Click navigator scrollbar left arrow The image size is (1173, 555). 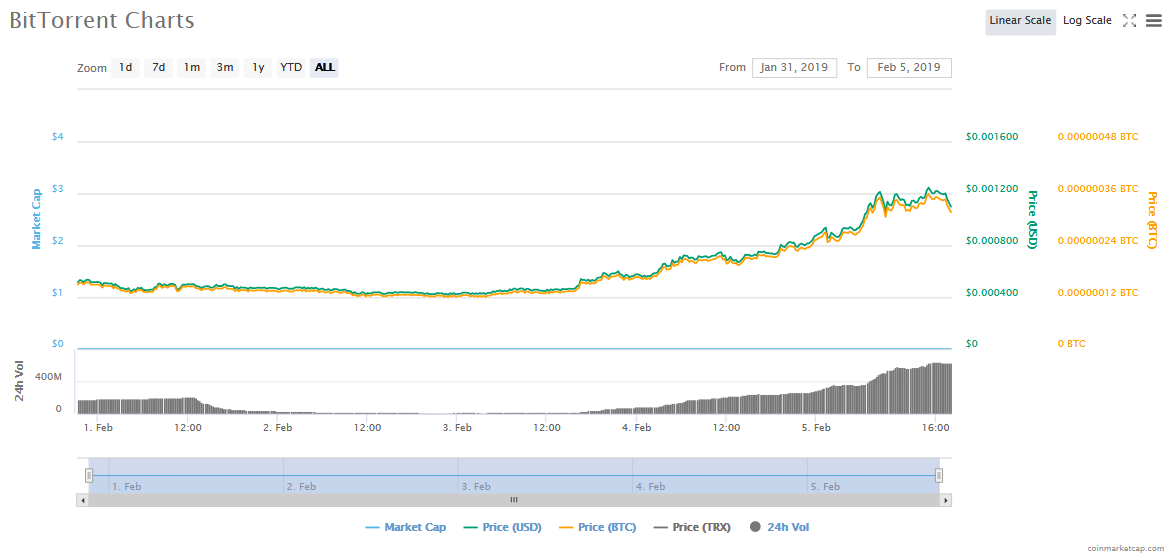click(x=82, y=499)
